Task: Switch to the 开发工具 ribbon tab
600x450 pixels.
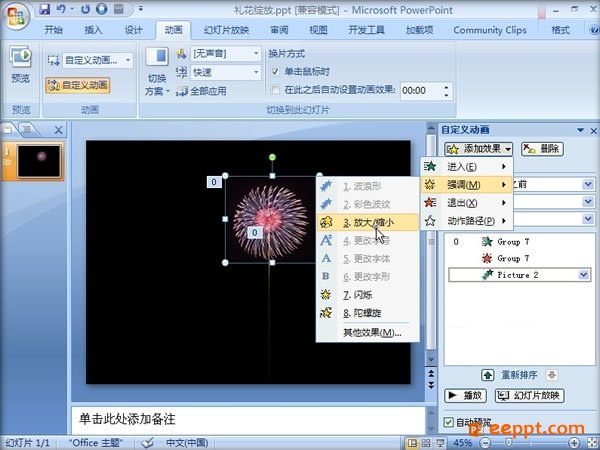Action: (367, 30)
